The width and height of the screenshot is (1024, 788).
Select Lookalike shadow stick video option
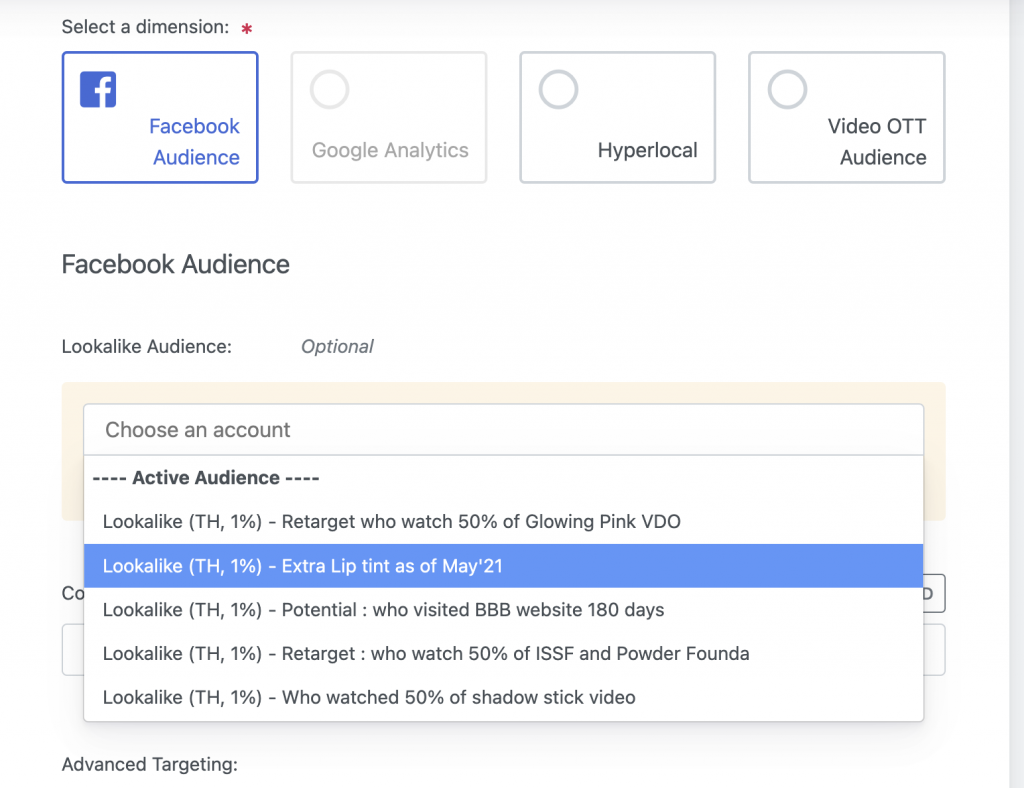(504, 697)
